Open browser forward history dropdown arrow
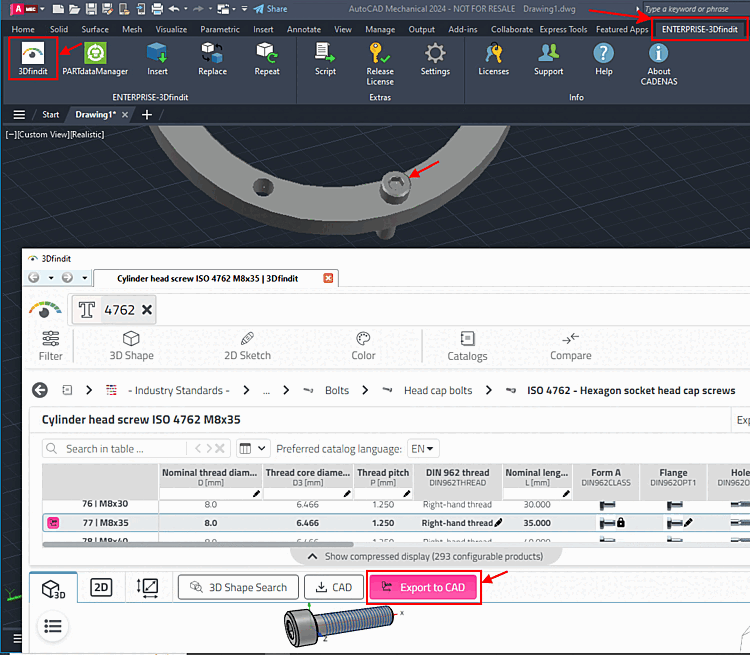Image resolution: width=750 pixels, height=655 pixels. [85, 278]
